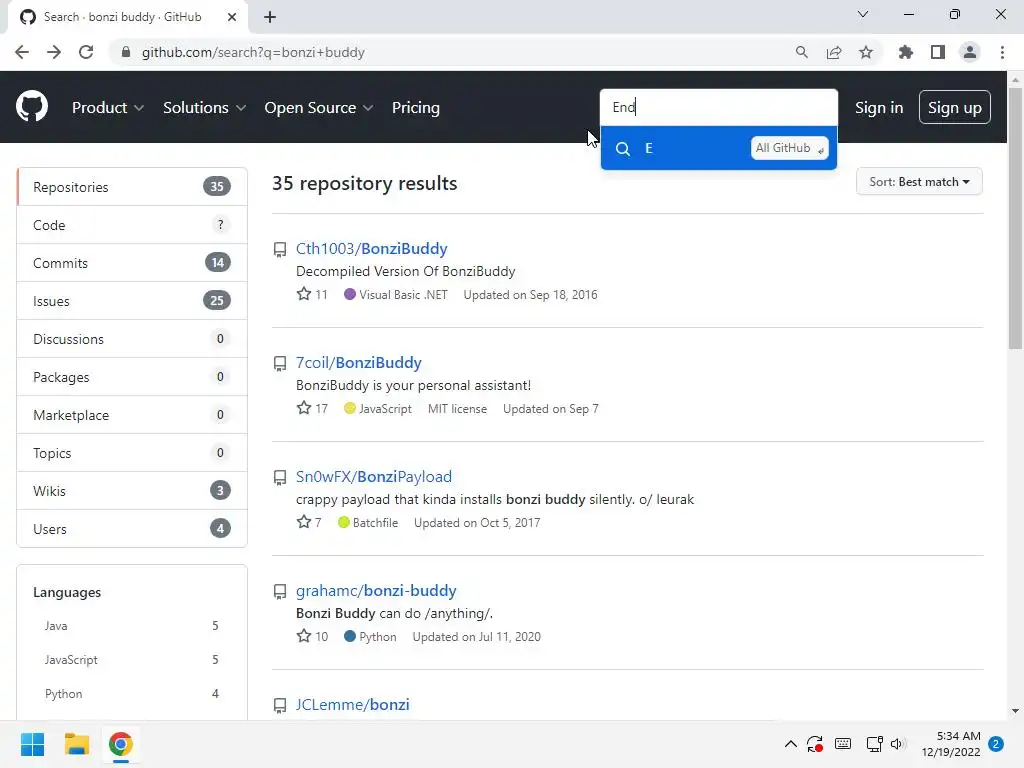This screenshot has width=1024, height=768.
Task: Expand the Open Source dropdown
Action: (319, 108)
